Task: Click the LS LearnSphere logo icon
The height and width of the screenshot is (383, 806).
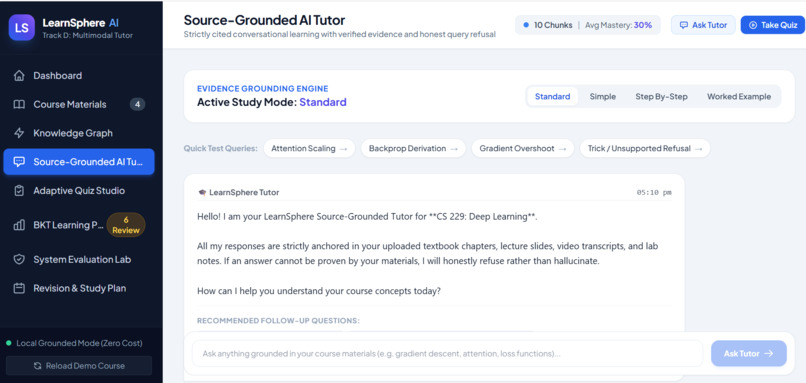Action: coord(22,28)
